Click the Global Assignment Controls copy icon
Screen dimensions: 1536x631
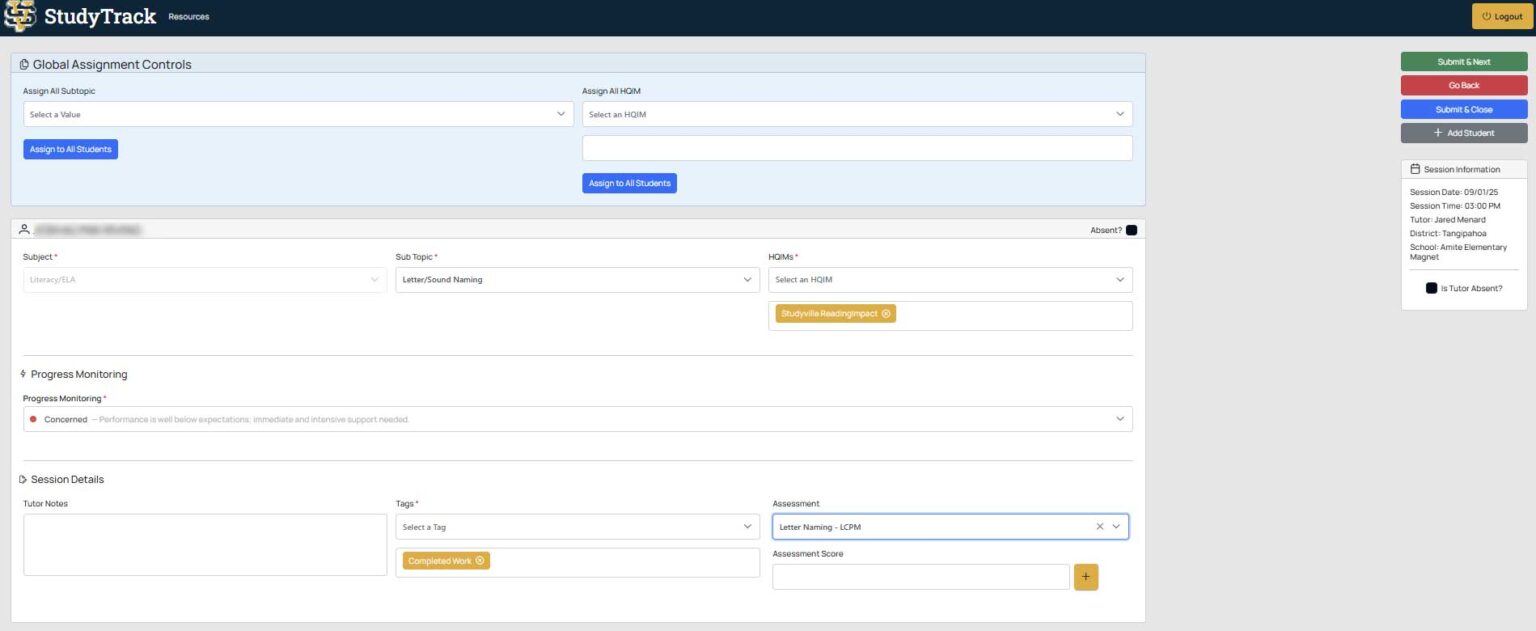[x=24, y=64]
